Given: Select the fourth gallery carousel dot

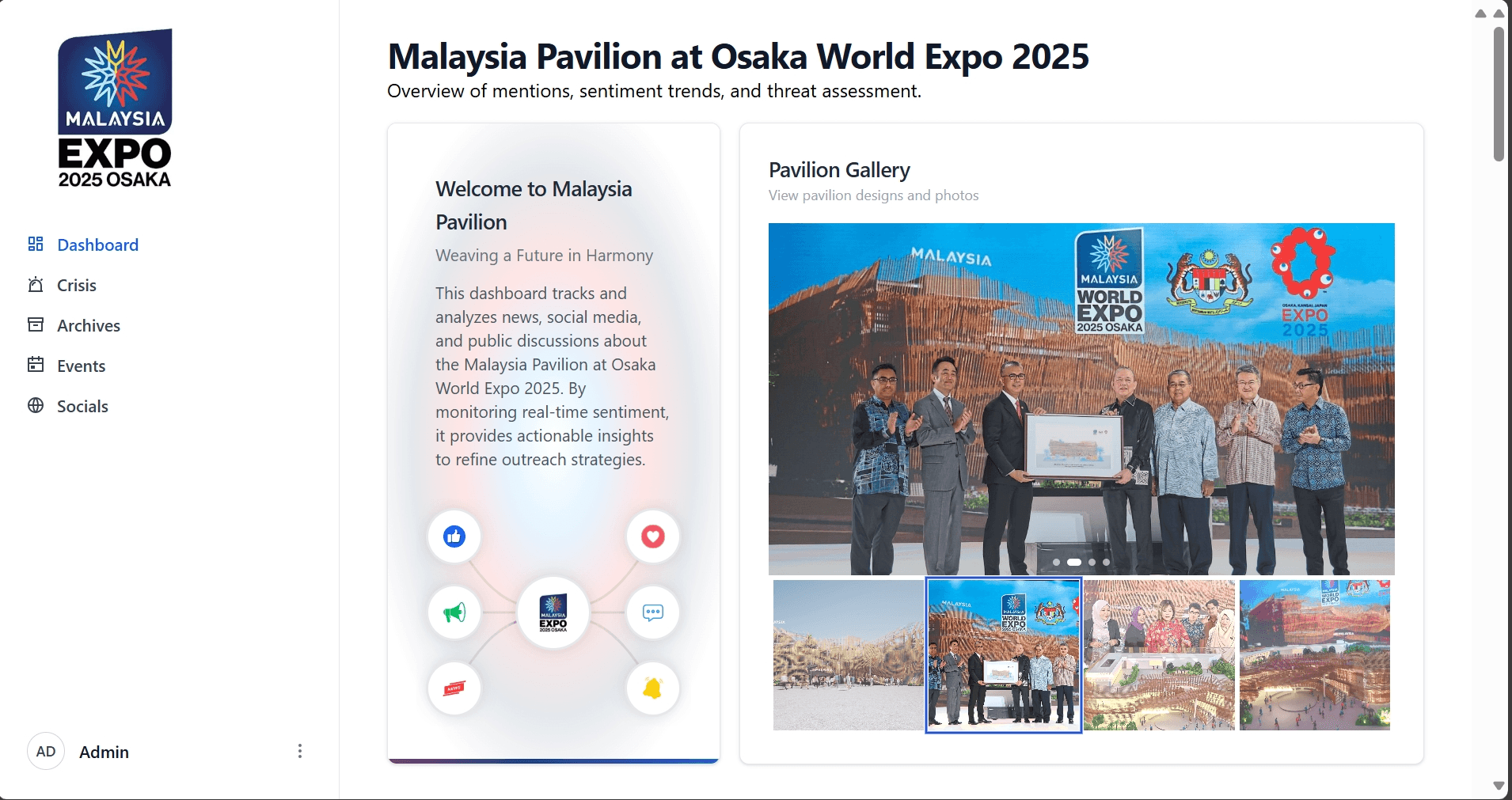Looking at the screenshot, I should click(x=1107, y=563).
